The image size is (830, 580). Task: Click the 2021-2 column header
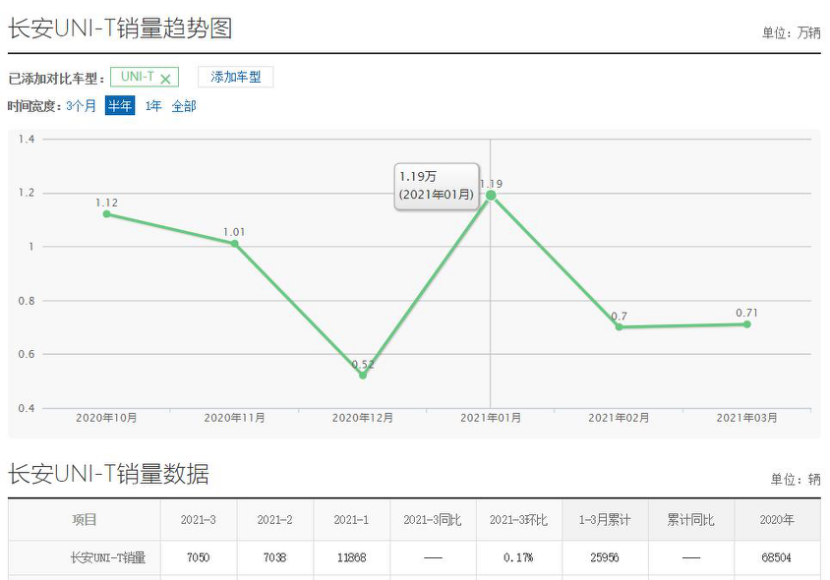pyautogui.click(x=275, y=520)
